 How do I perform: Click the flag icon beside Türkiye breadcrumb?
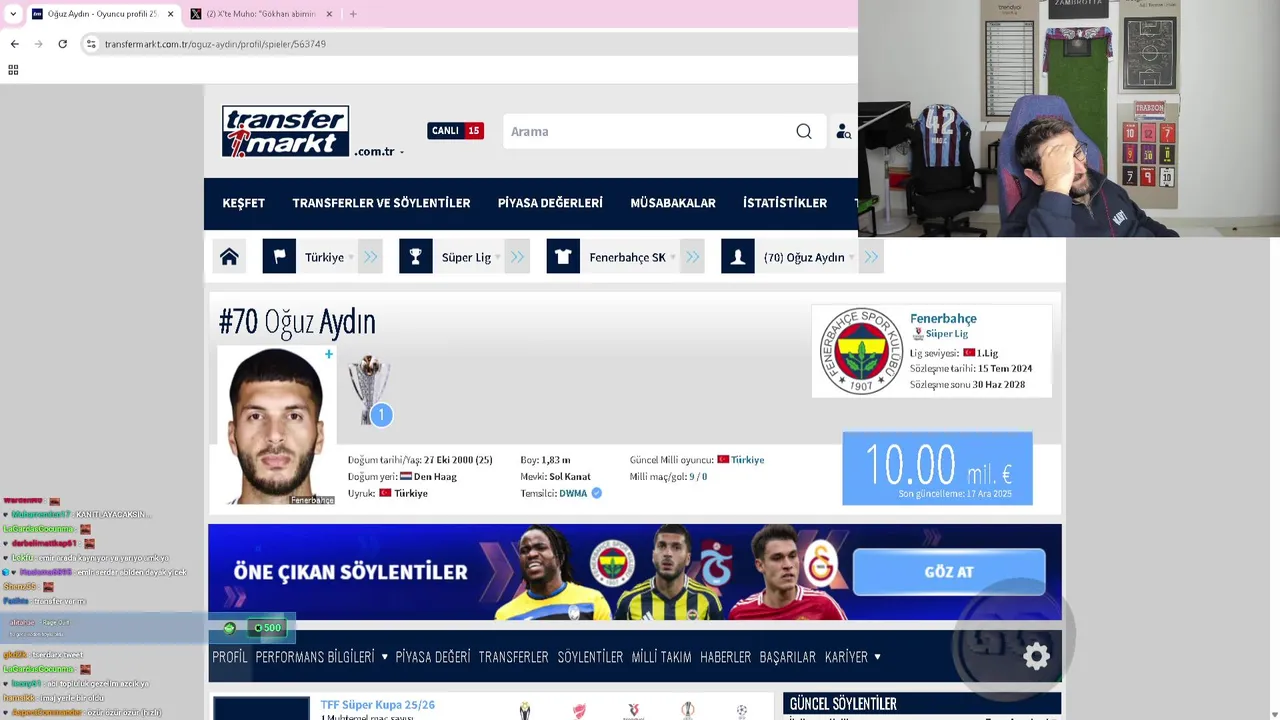(279, 257)
